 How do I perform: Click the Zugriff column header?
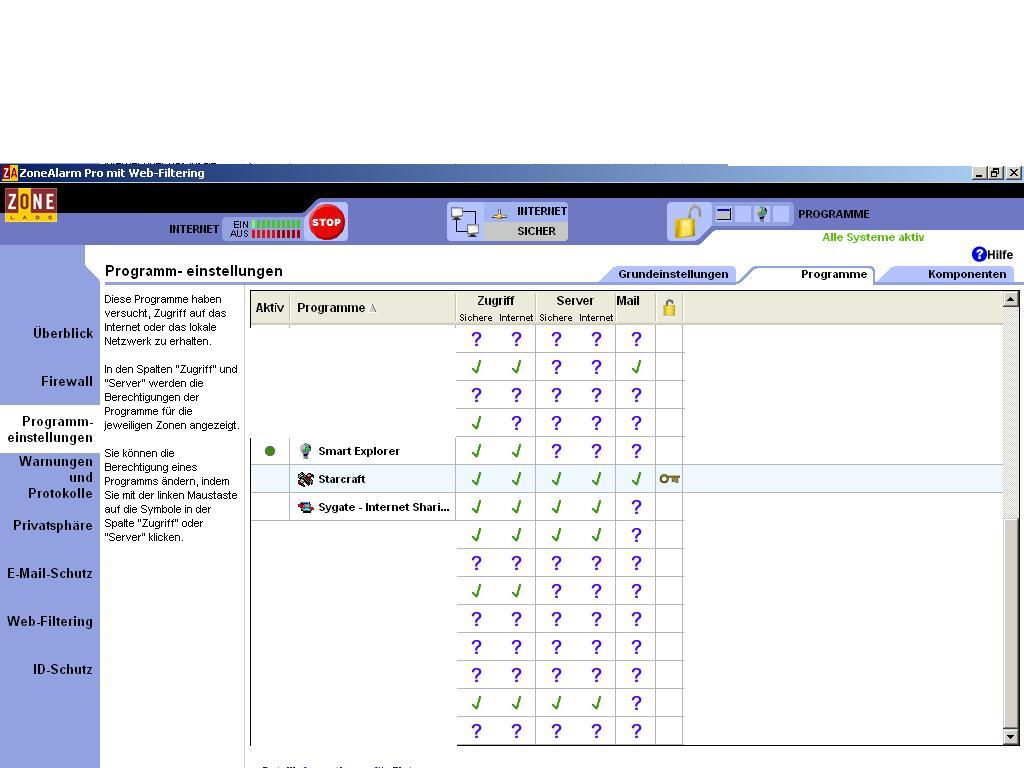[x=496, y=300]
